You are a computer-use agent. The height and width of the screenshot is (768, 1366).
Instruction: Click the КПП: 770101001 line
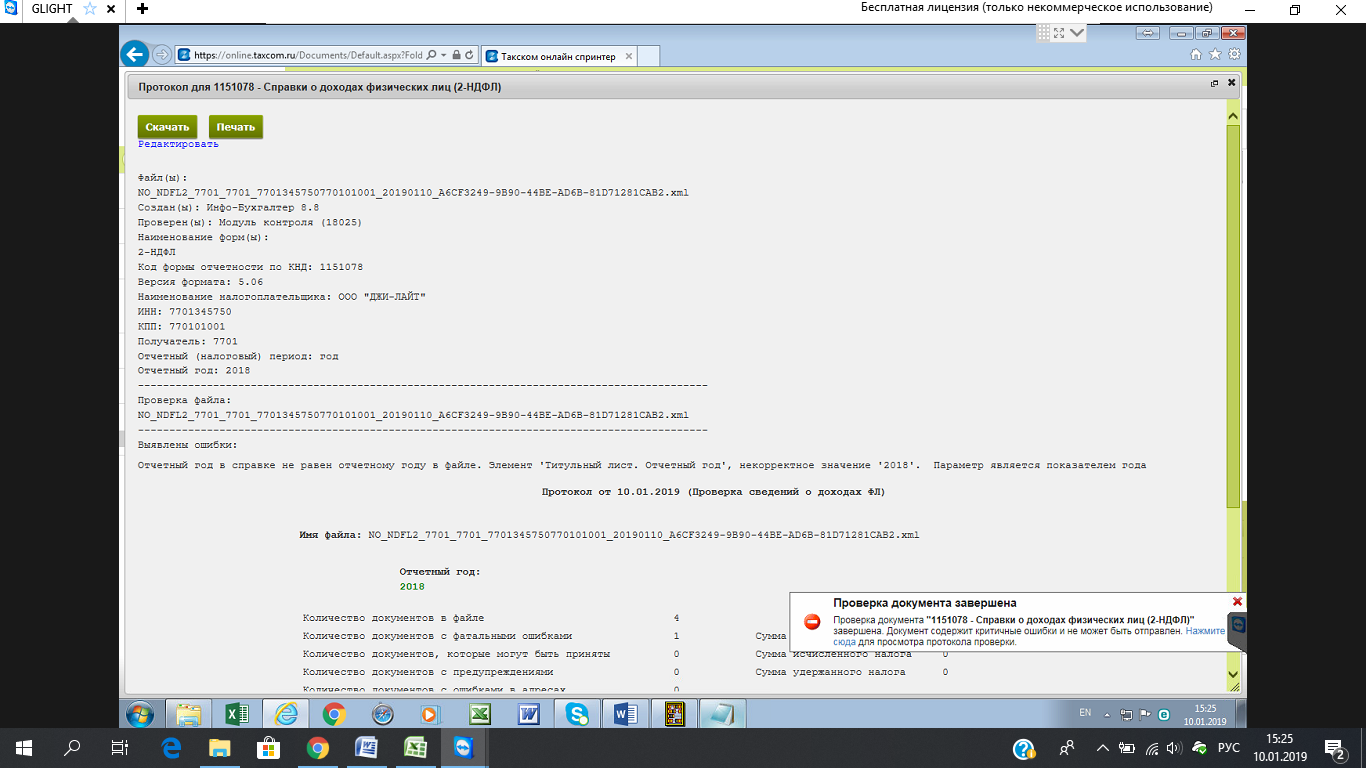[182, 327]
